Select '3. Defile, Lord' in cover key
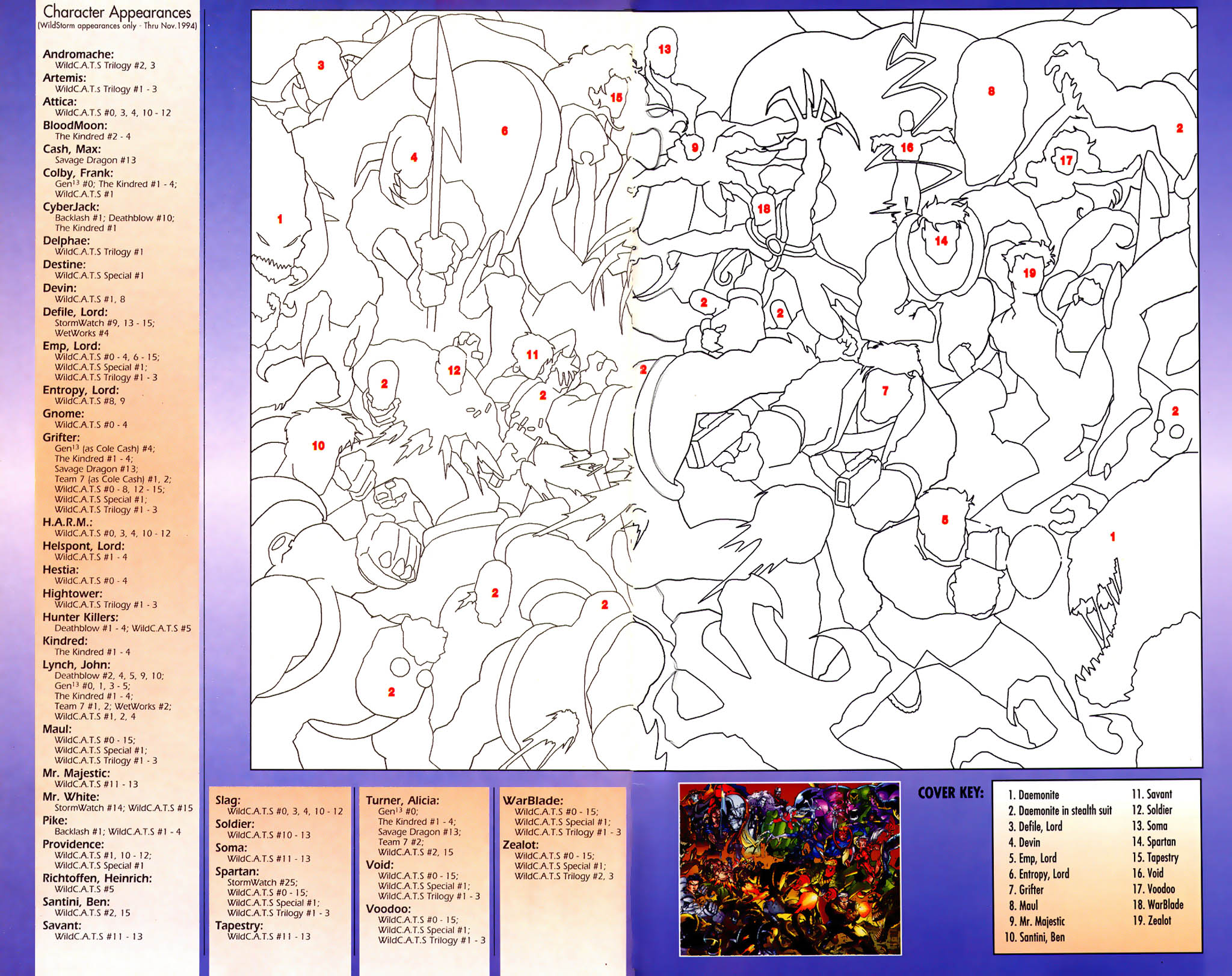The width and height of the screenshot is (1232, 976). pyautogui.click(x=1035, y=826)
